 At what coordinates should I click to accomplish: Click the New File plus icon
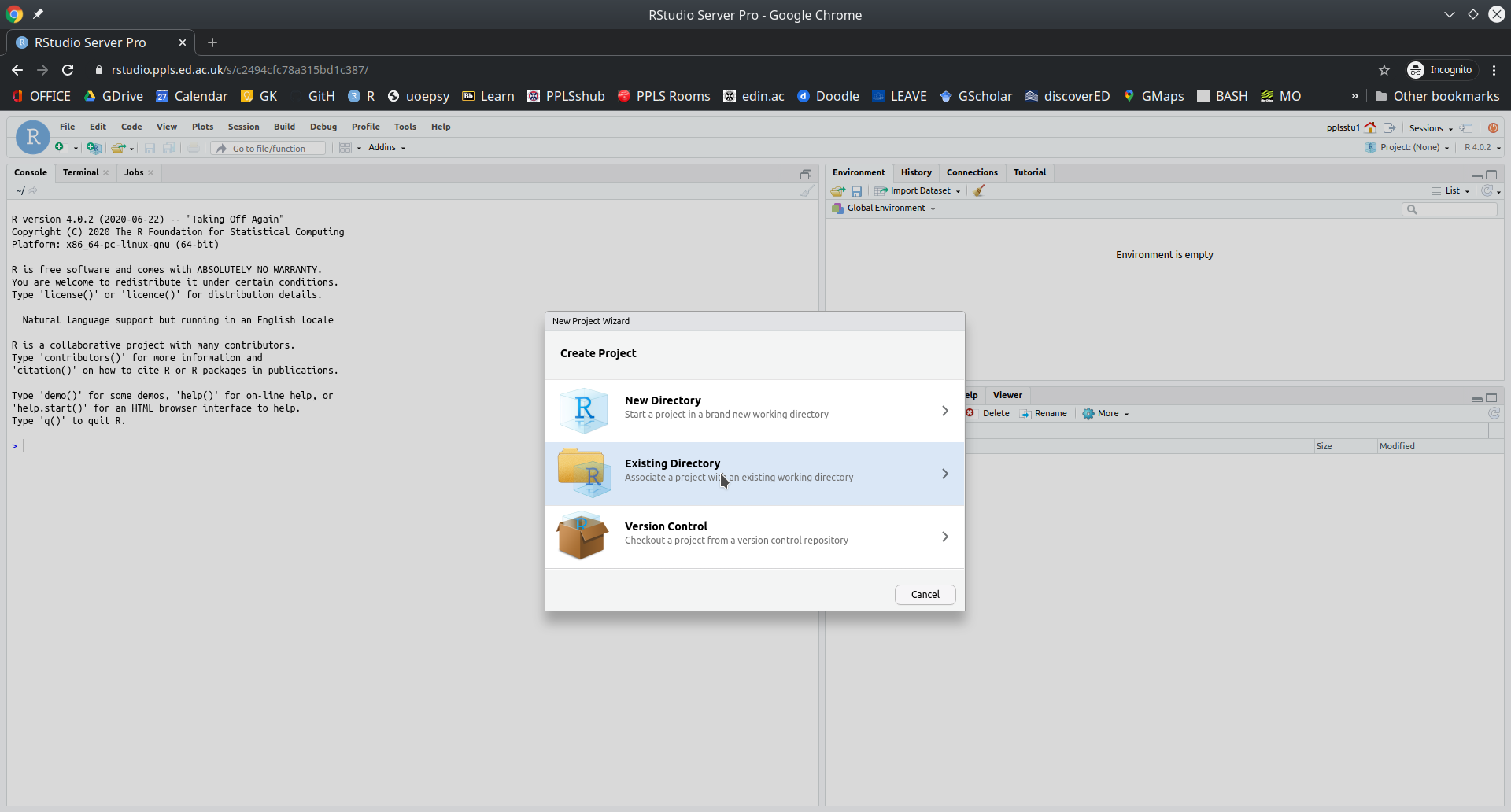pyautogui.click(x=60, y=148)
